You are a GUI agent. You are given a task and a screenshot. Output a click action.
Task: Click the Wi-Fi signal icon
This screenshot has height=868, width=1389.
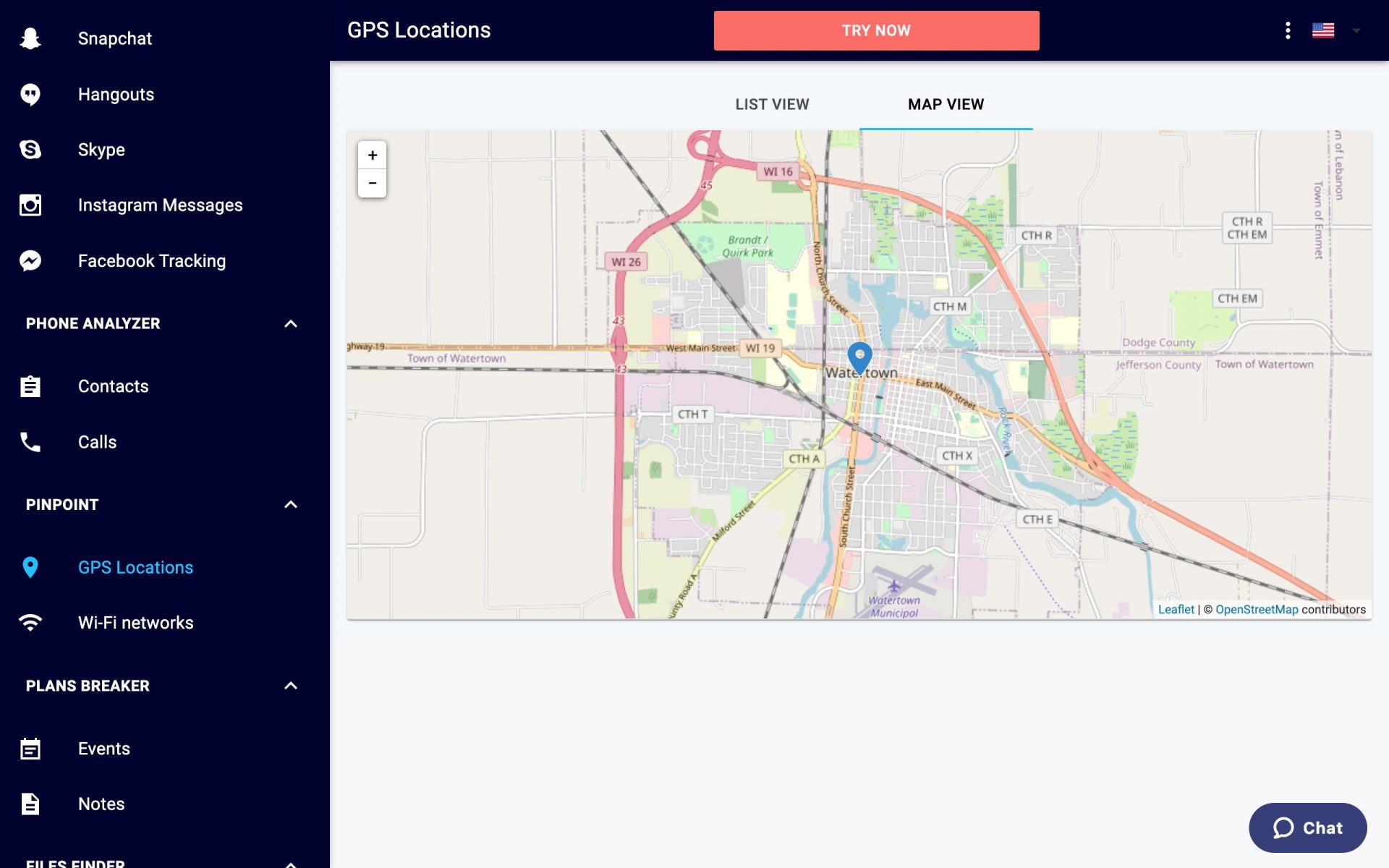(30, 623)
